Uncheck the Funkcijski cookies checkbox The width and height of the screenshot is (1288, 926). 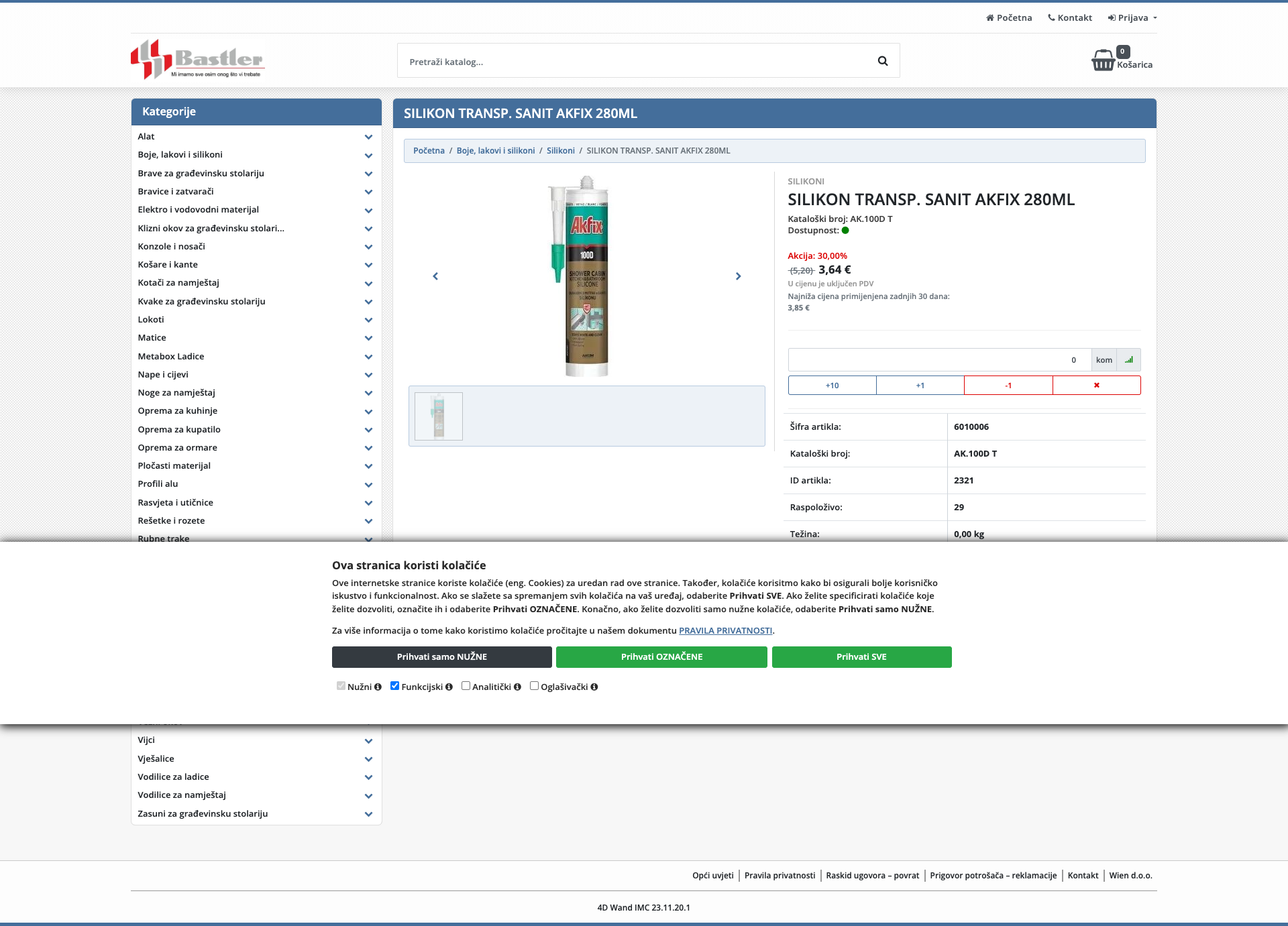pos(394,686)
